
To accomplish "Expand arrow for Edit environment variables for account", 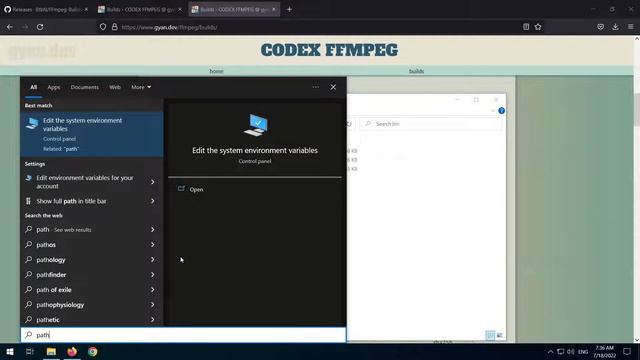I will (x=153, y=182).
